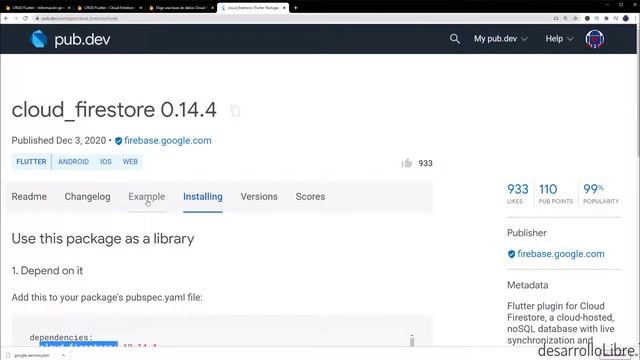Click the 'Metadata' heading

(x=527, y=285)
